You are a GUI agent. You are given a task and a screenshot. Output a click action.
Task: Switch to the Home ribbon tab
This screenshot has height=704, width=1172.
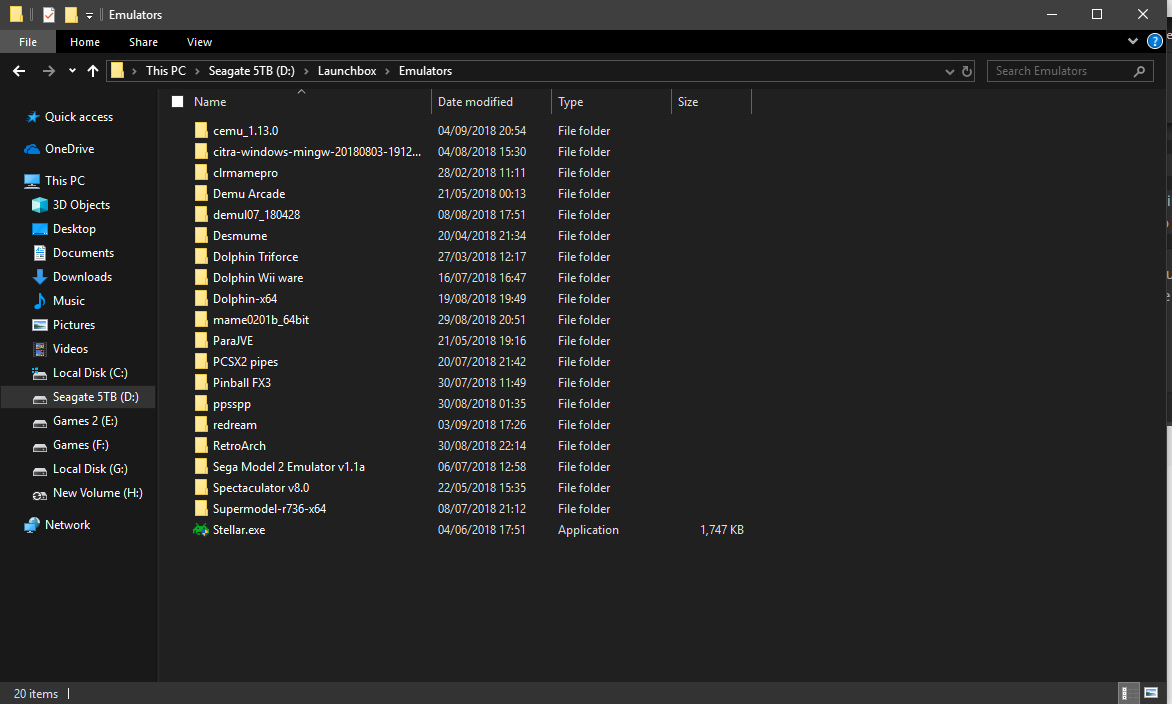[85, 42]
